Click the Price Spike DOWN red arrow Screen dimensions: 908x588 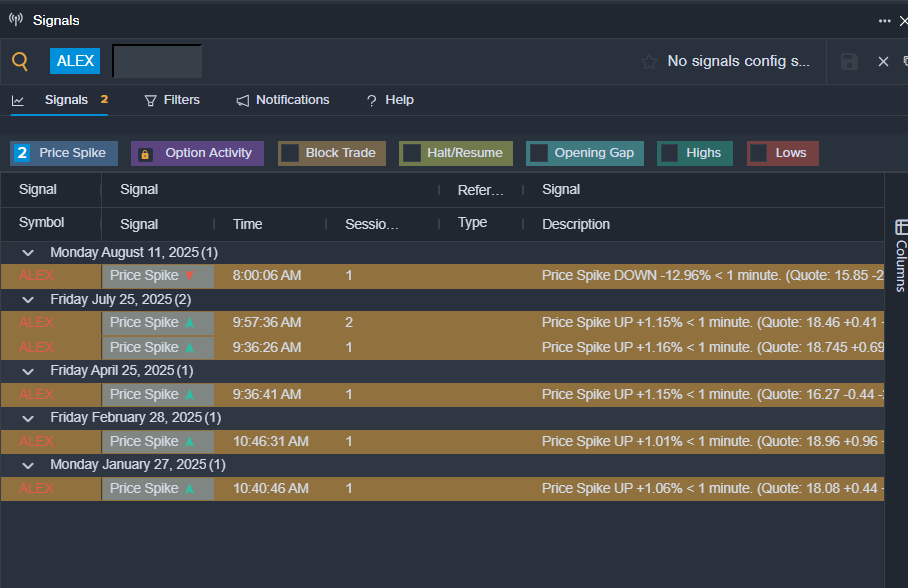point(190,276)
